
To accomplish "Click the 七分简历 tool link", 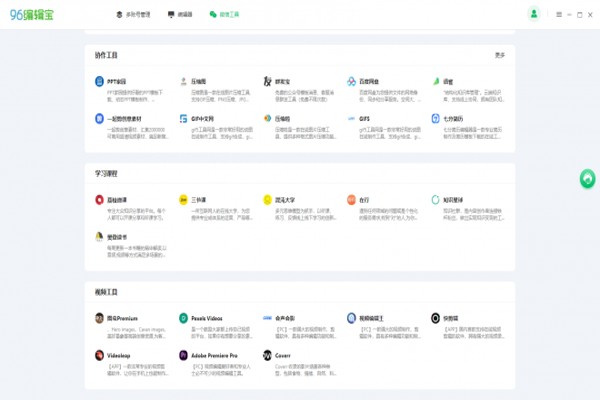I will click(x=453, y=119).
